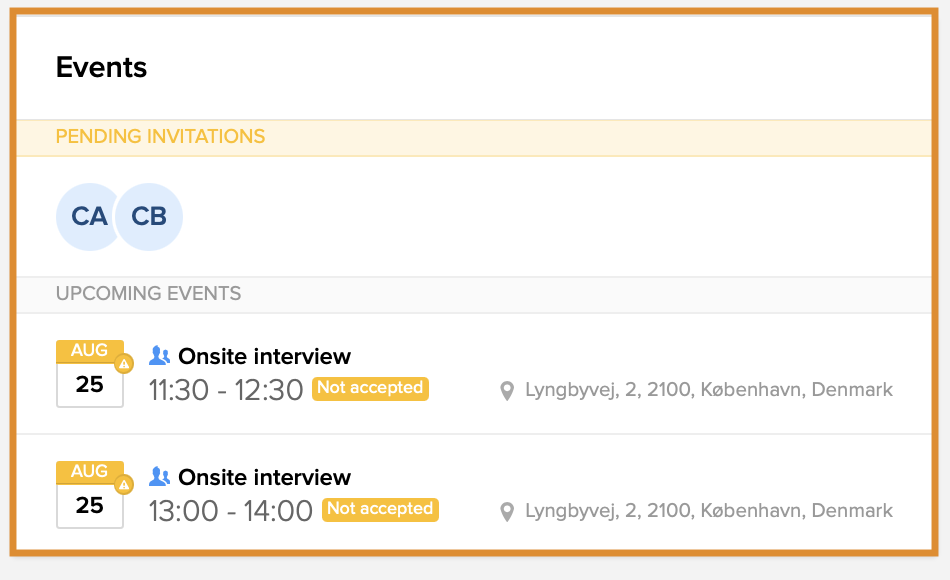
Task: Click the CB pending invitation avatar
Action: coord(150,216)
